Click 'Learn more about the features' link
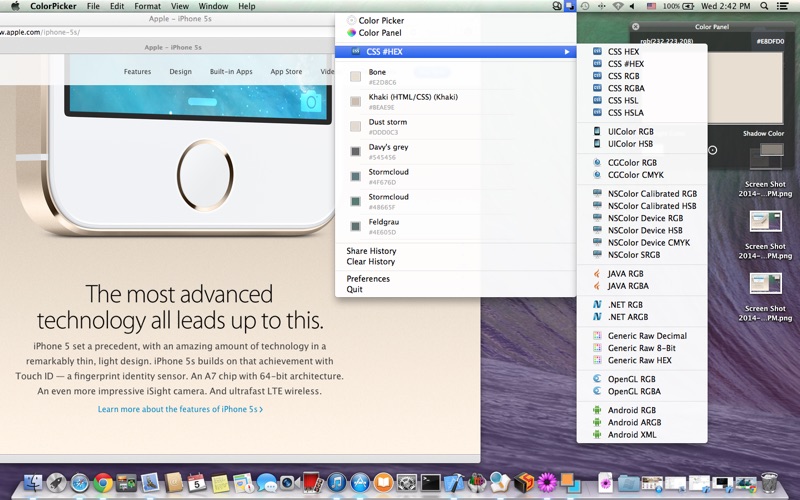Viewport: 800px width, 500px height. point(180,409)
